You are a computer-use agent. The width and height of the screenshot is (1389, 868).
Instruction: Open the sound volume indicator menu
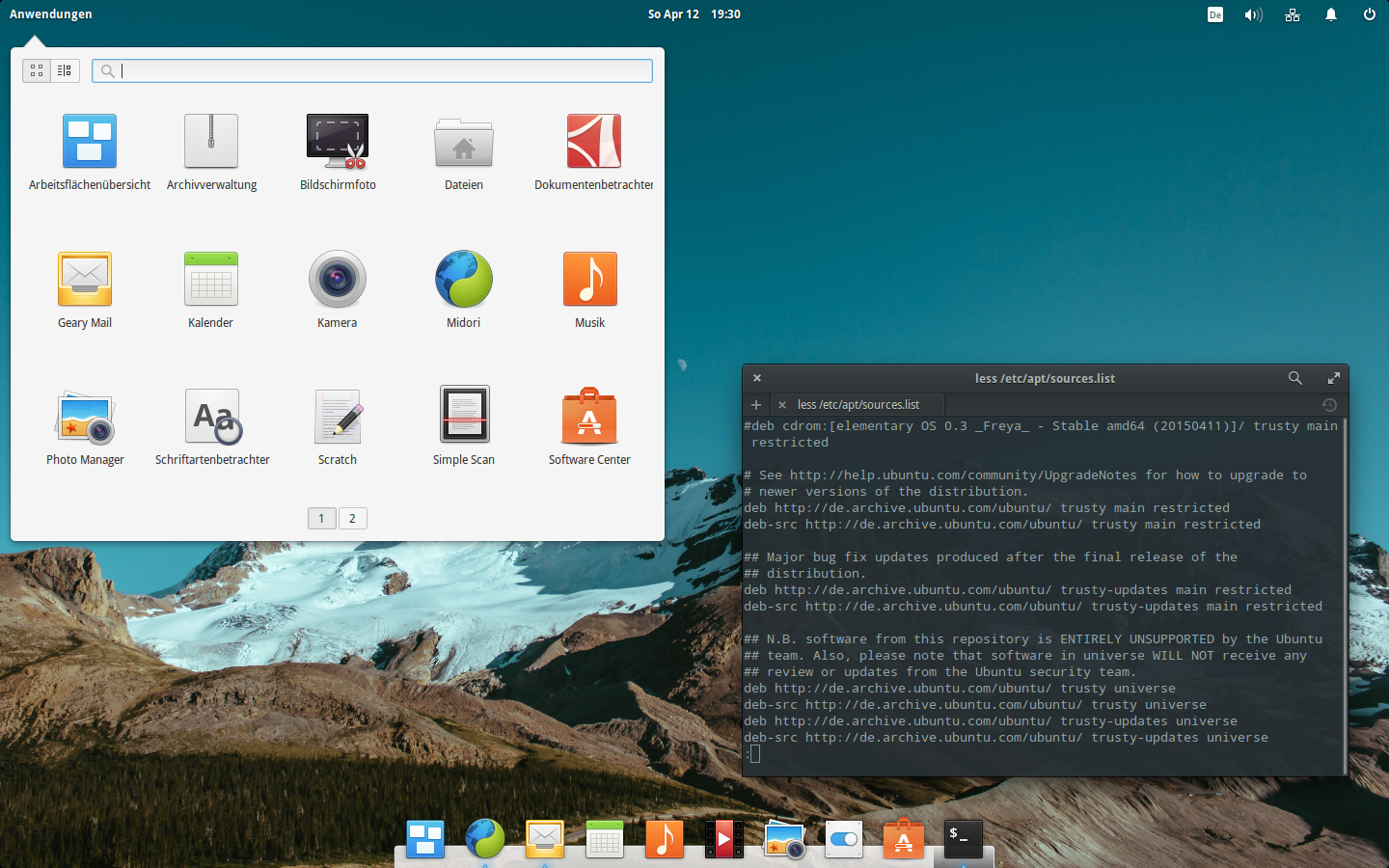pos(1253,14)
